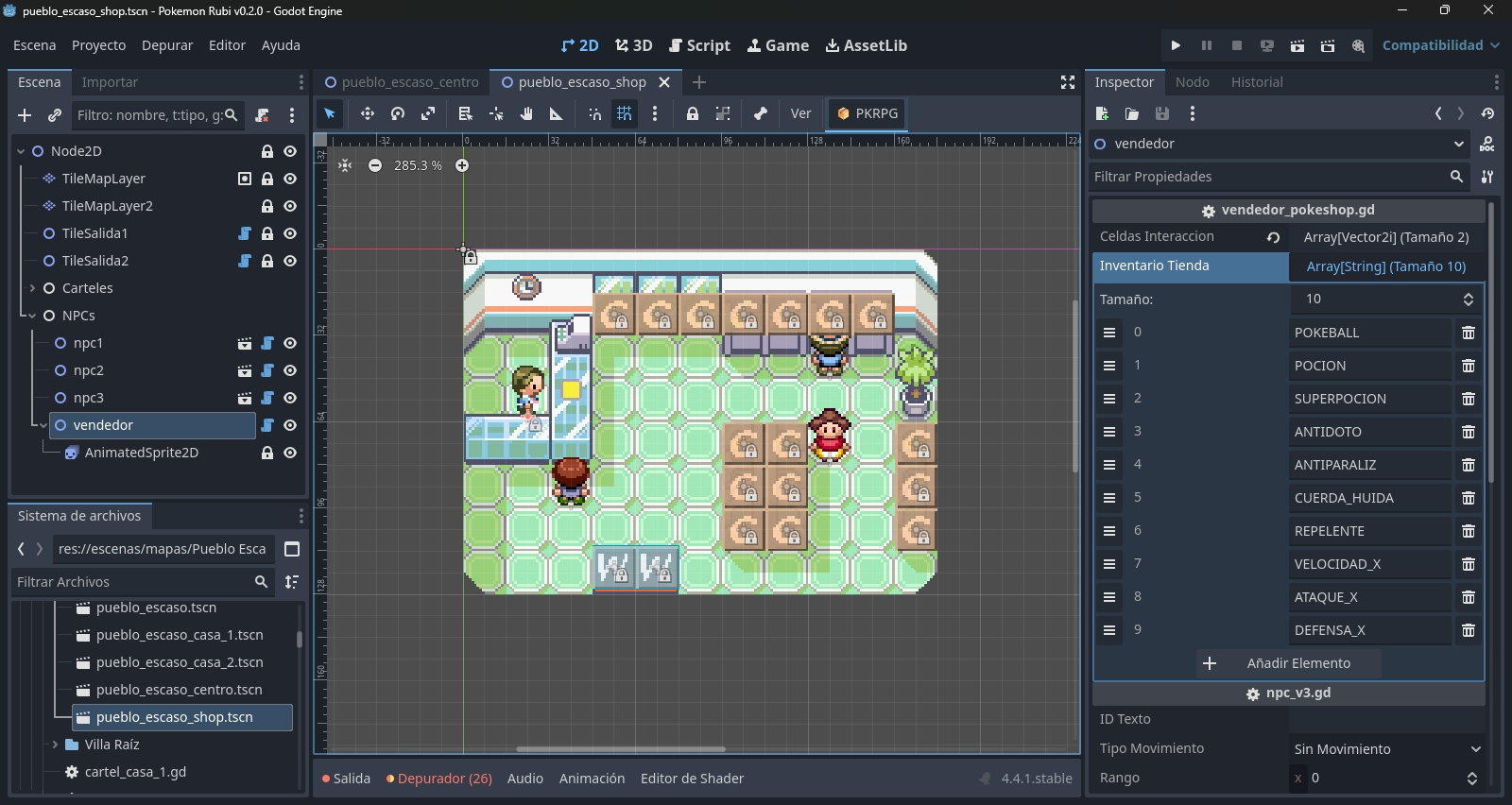Toggle grid snapping icon in toolbar
Screen dimensions: 1512x805
click(625, 113)
